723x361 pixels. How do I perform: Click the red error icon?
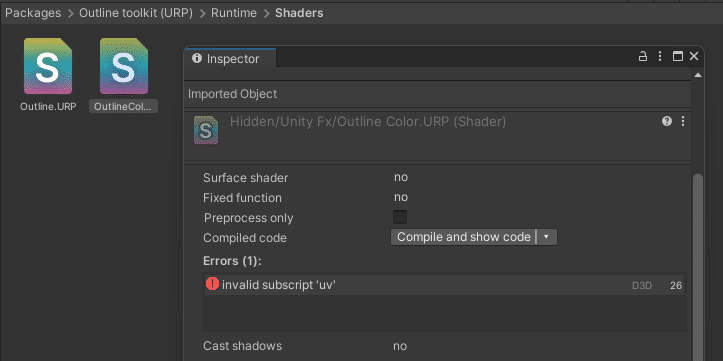(212, 284)
